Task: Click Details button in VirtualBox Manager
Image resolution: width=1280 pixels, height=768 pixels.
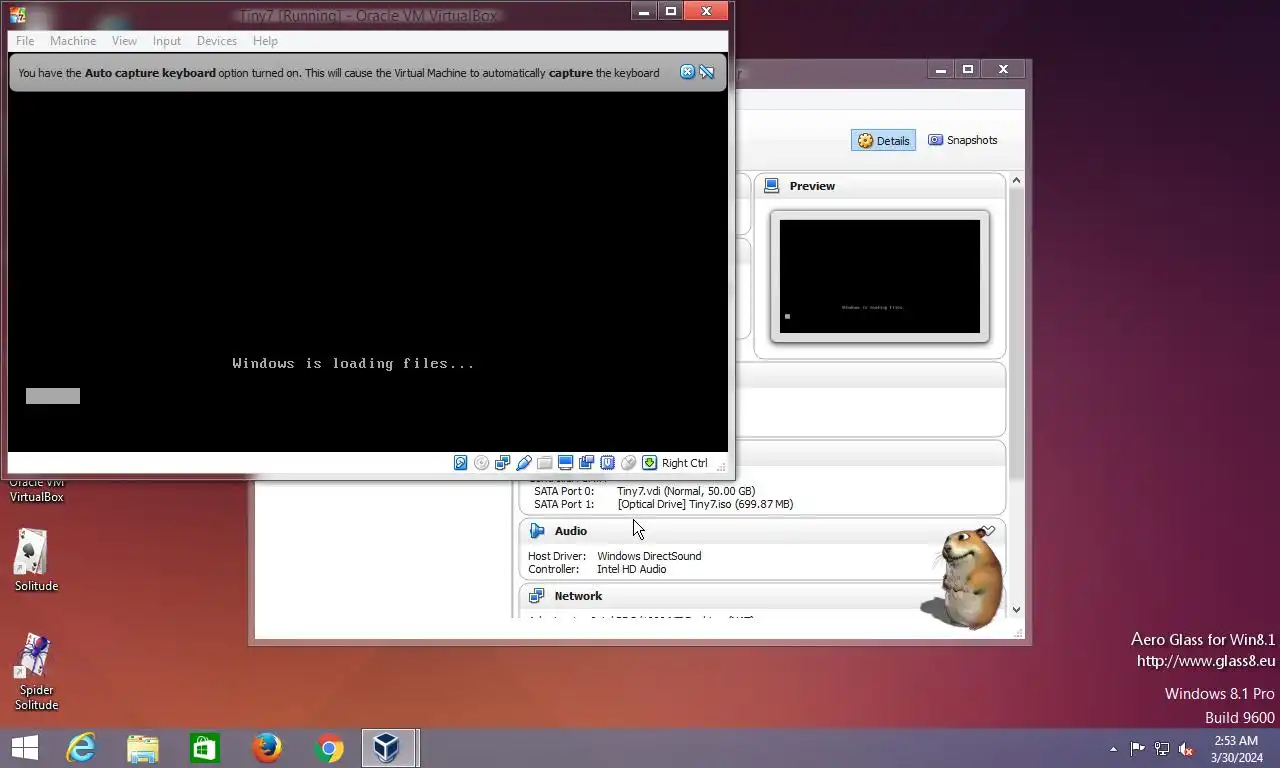Action: point(883,140)
